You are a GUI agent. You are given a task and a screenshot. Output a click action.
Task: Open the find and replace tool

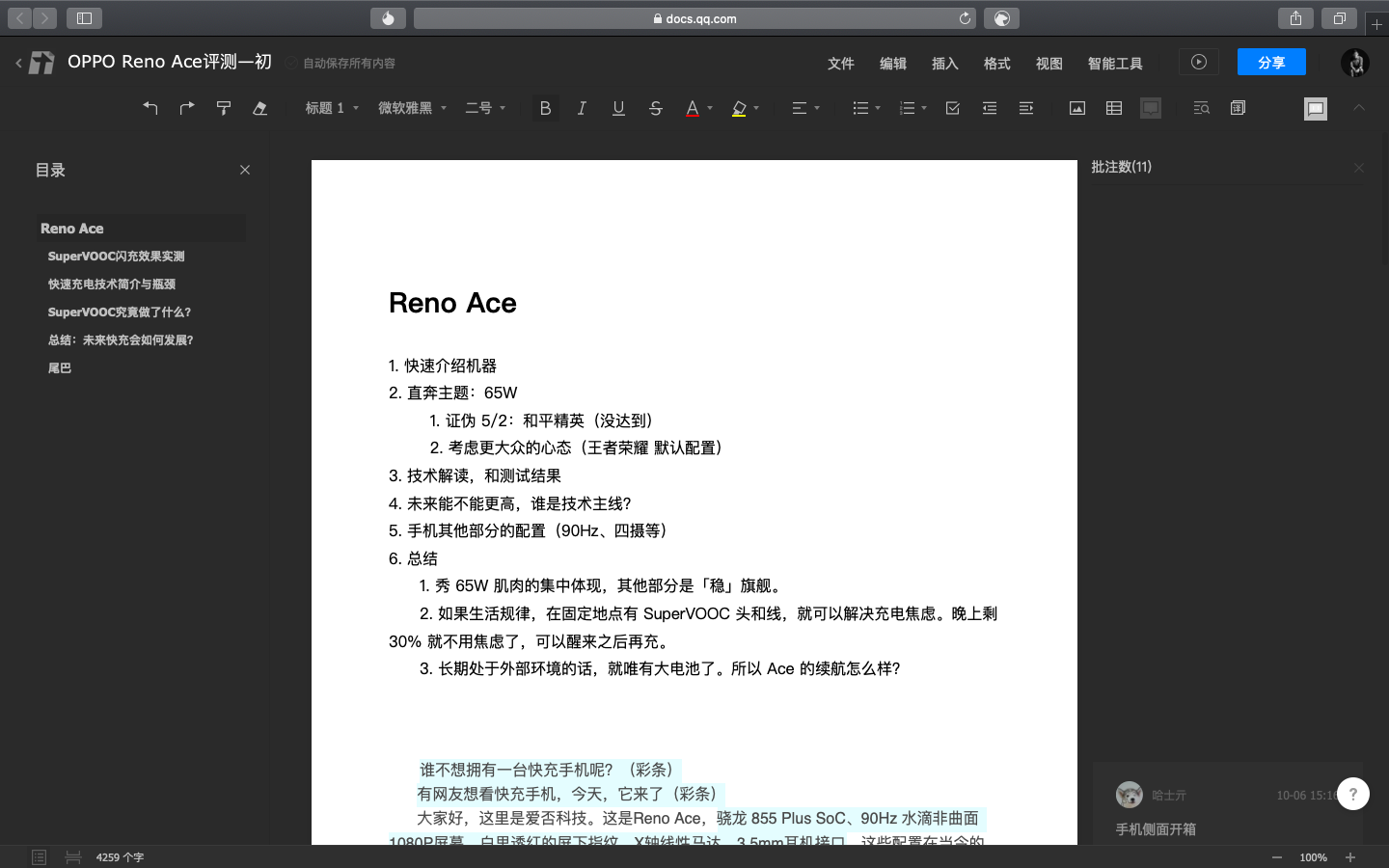pyautogui.click(x=1201, y=108)
